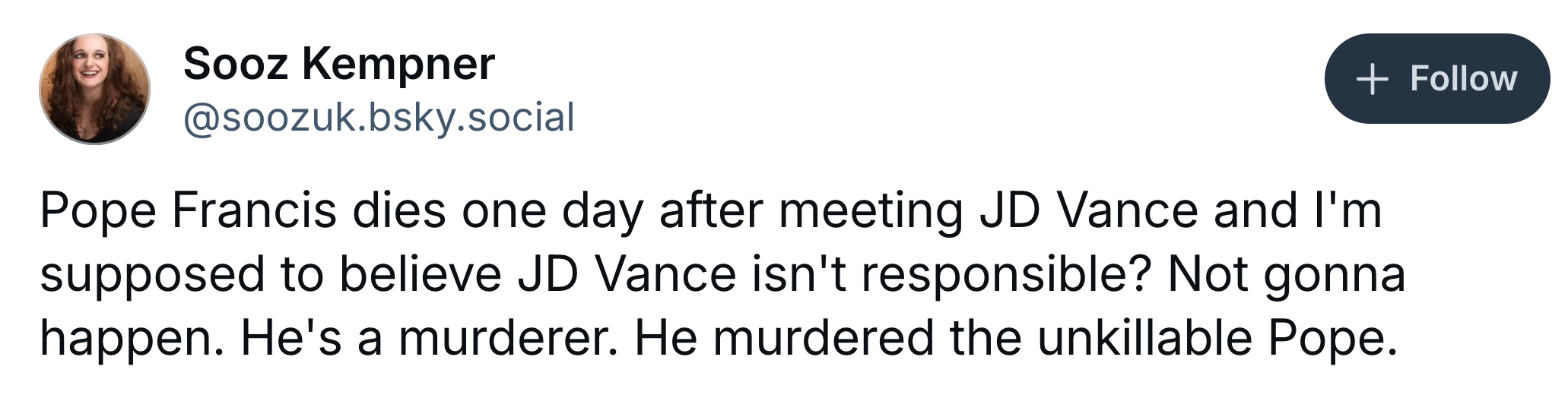Click the @soozuk.bsky.social handle
The width and height of the screenshot is (1568, 398).
pyautogui.click(x=379, y=117)
